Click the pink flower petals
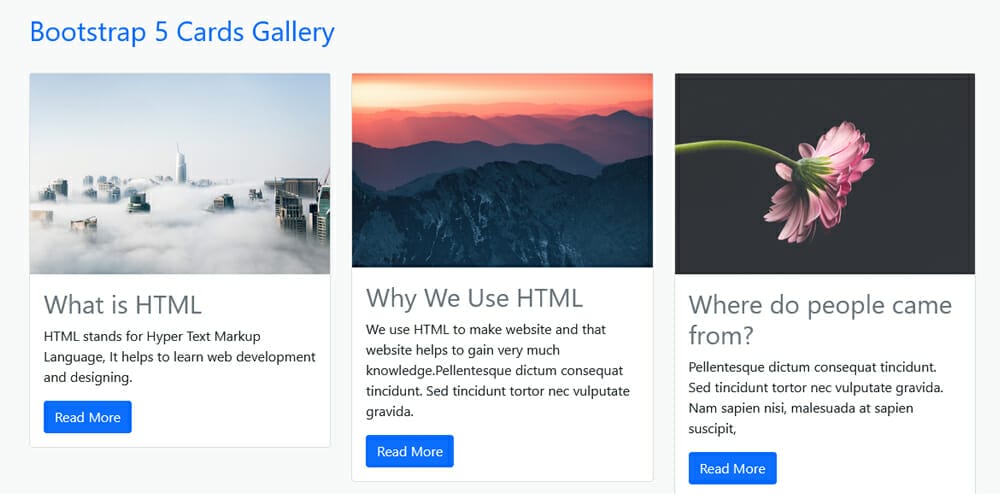 coord(821,183)
